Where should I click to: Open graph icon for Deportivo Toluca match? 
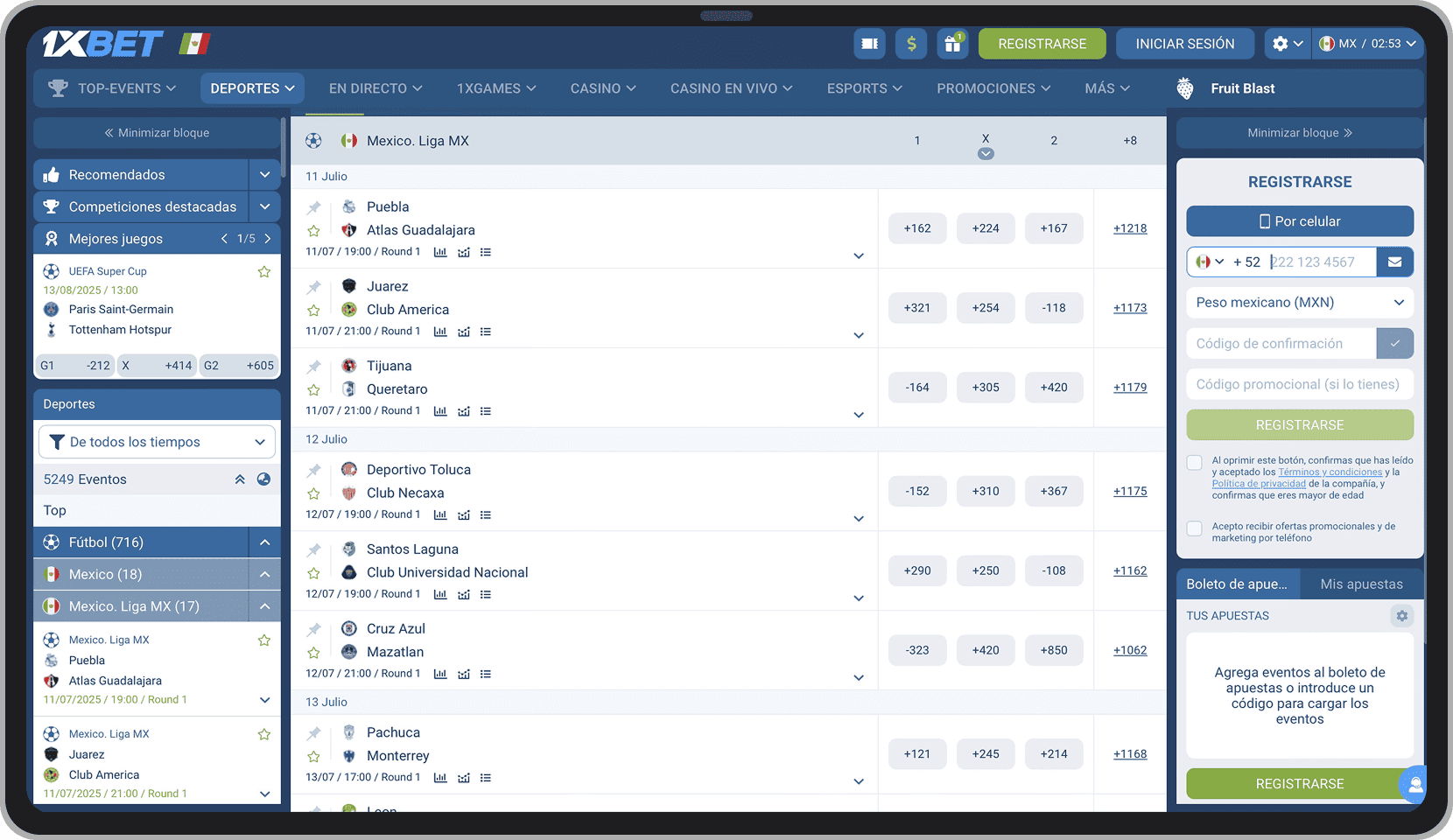tap(464, 515)
